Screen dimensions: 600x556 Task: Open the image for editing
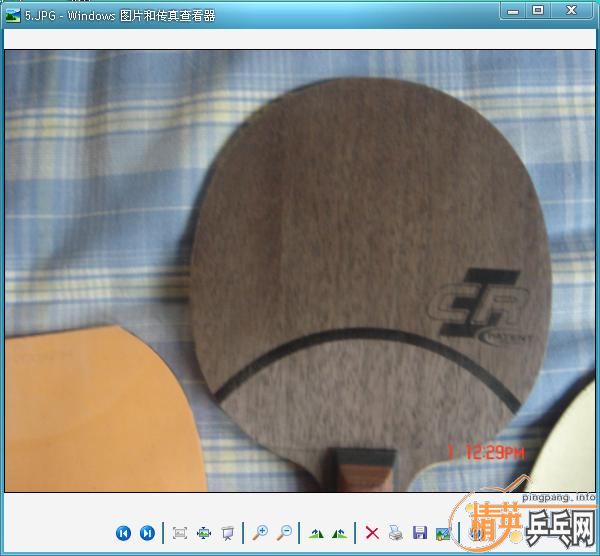click(443, 533)
